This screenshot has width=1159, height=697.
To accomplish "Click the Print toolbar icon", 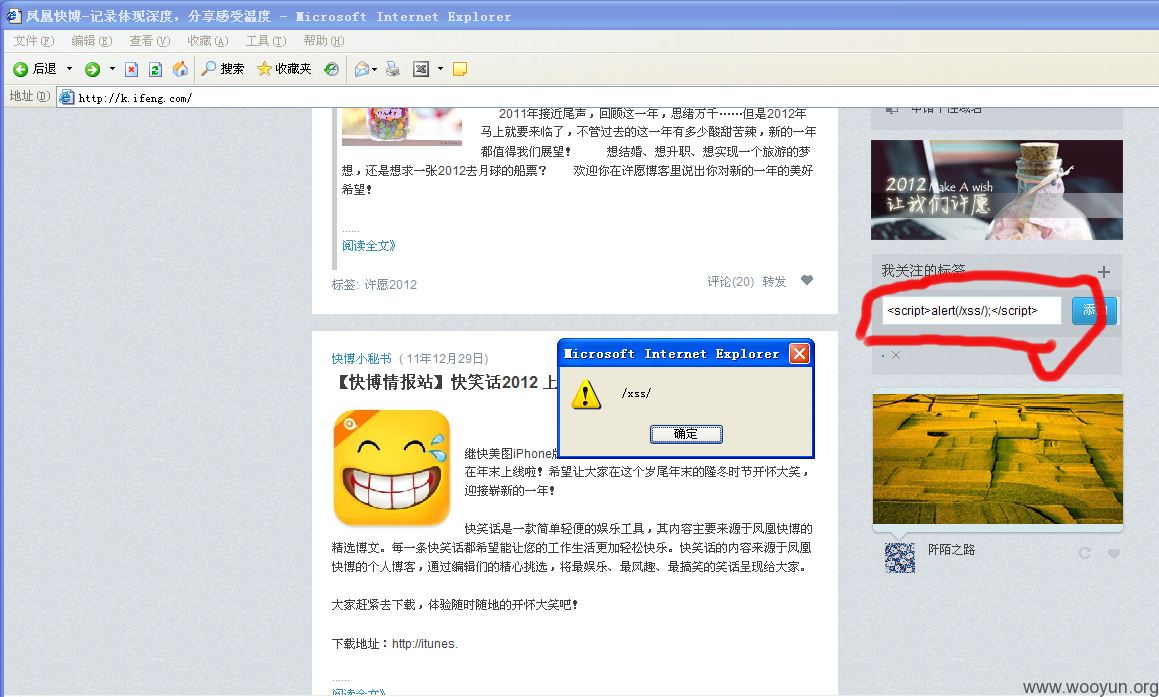I will coord(392,69).
